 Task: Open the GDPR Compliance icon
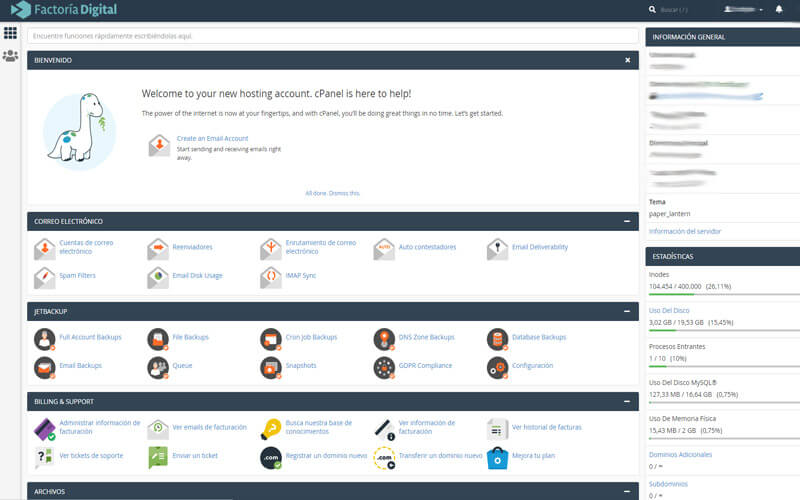point(384,367)
